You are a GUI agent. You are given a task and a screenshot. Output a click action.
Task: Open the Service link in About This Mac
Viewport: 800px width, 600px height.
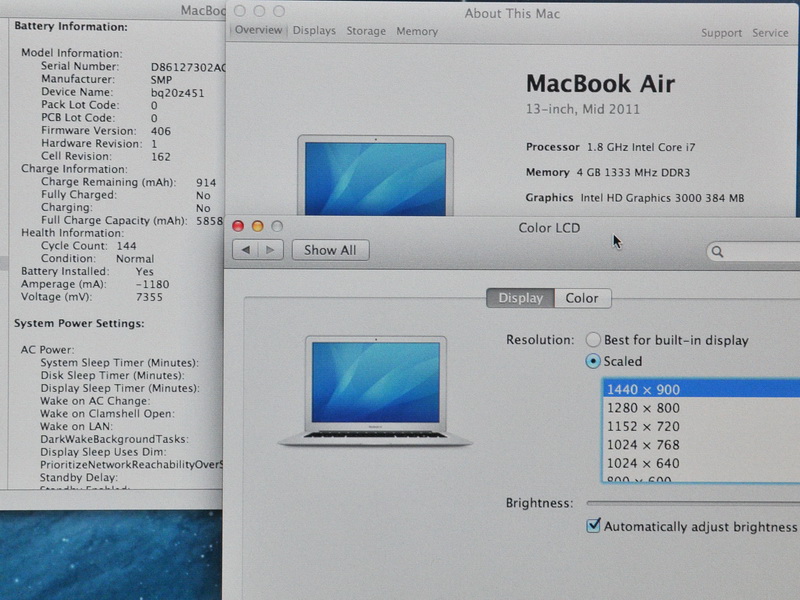click(770, 33)
